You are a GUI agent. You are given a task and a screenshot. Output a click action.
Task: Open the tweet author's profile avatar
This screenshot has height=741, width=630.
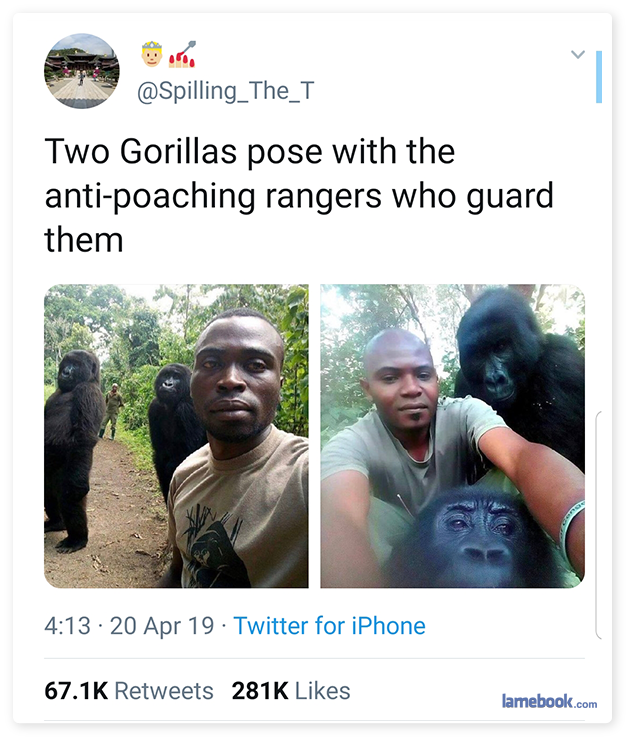tap(82, 72)
